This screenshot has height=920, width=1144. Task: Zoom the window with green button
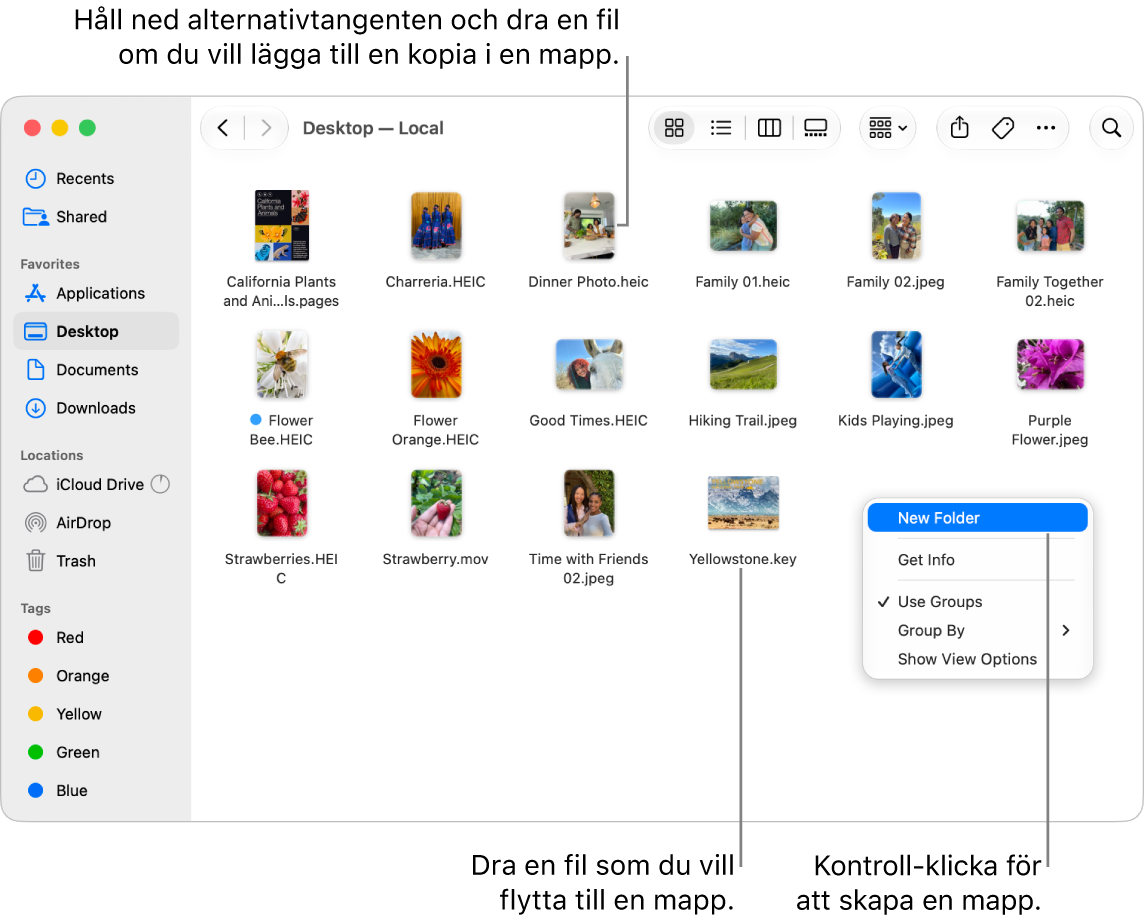88,128
